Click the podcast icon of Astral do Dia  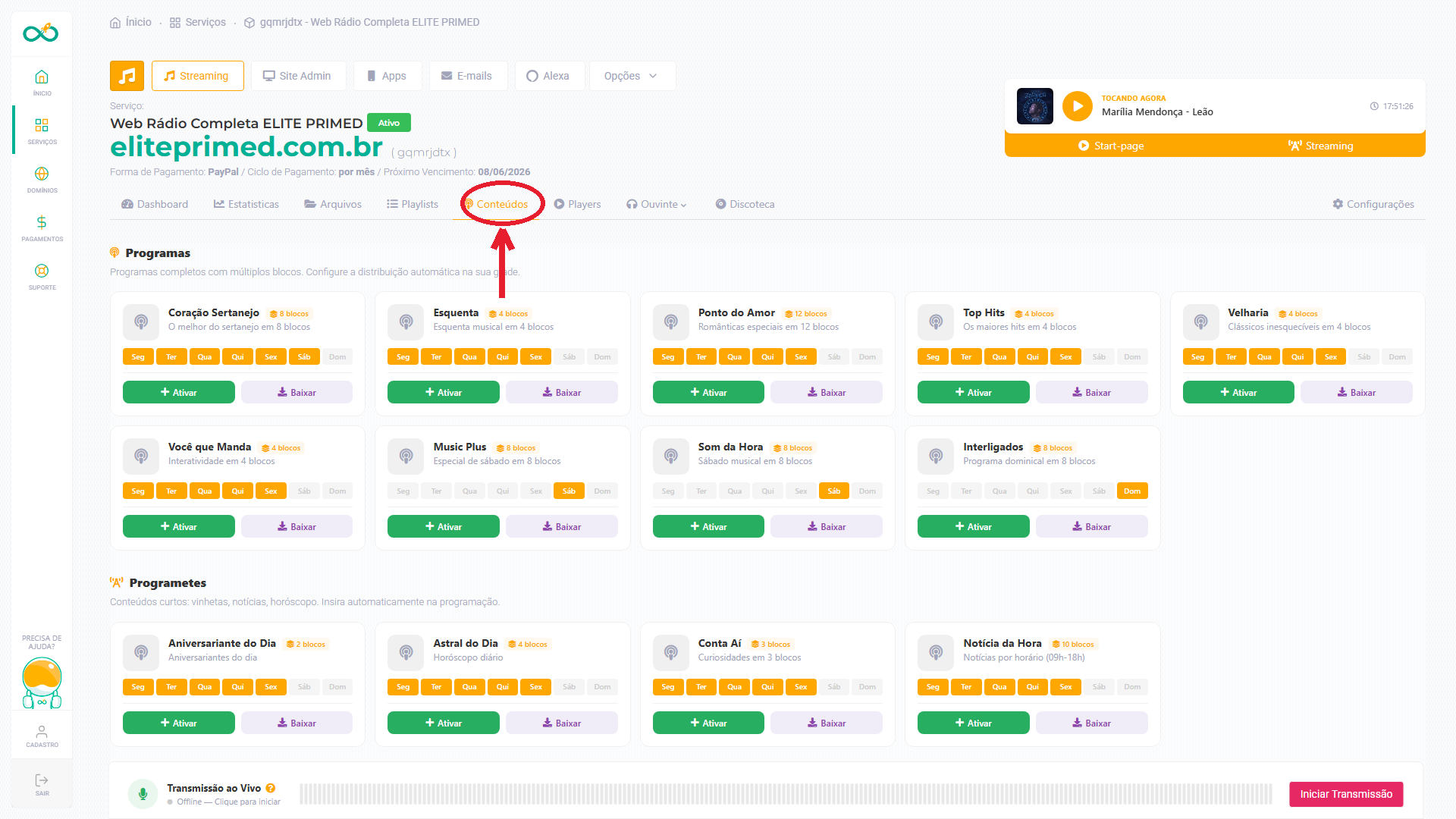406,652
